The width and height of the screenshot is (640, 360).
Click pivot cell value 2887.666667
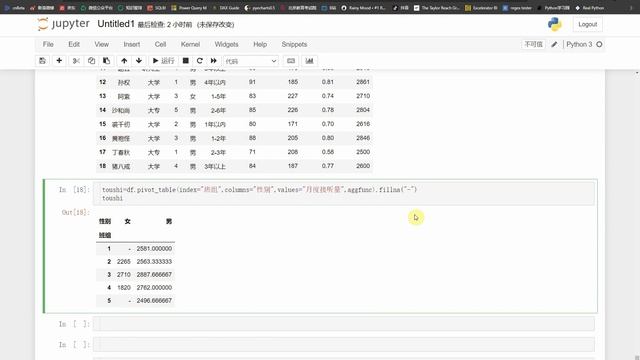coord(154,275)
